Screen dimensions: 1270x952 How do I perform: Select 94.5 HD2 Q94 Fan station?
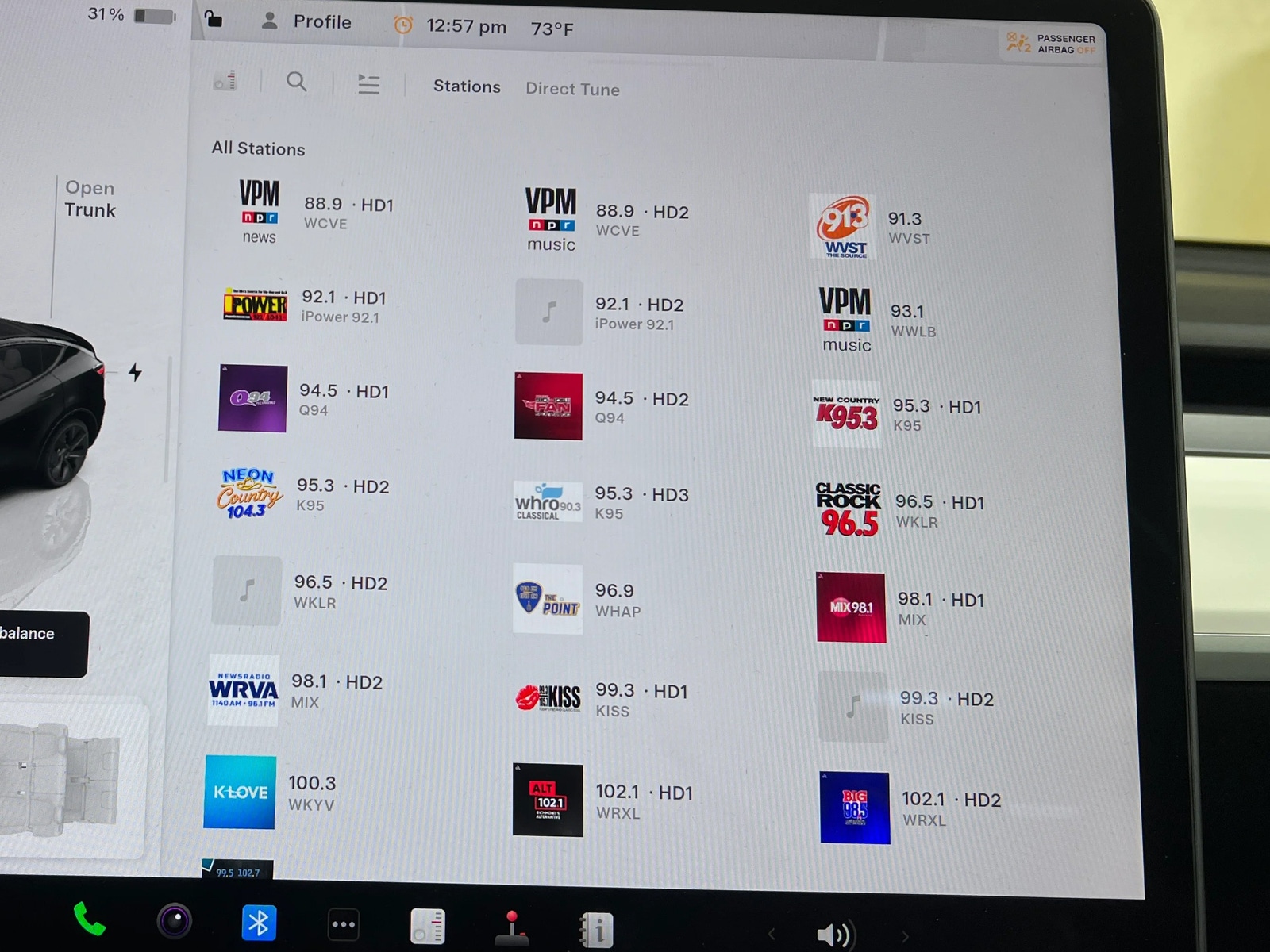(602, 406)
